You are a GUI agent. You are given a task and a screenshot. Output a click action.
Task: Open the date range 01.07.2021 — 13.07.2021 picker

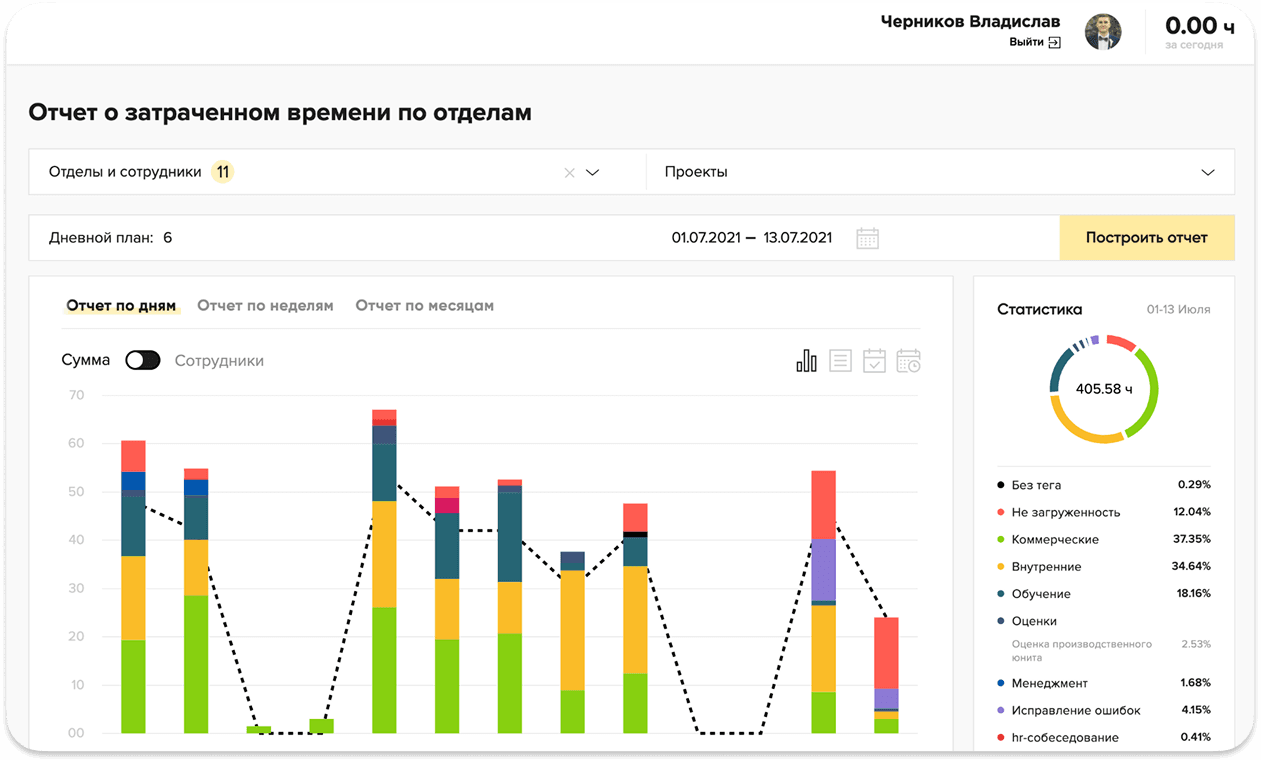[x=751, y=238]
